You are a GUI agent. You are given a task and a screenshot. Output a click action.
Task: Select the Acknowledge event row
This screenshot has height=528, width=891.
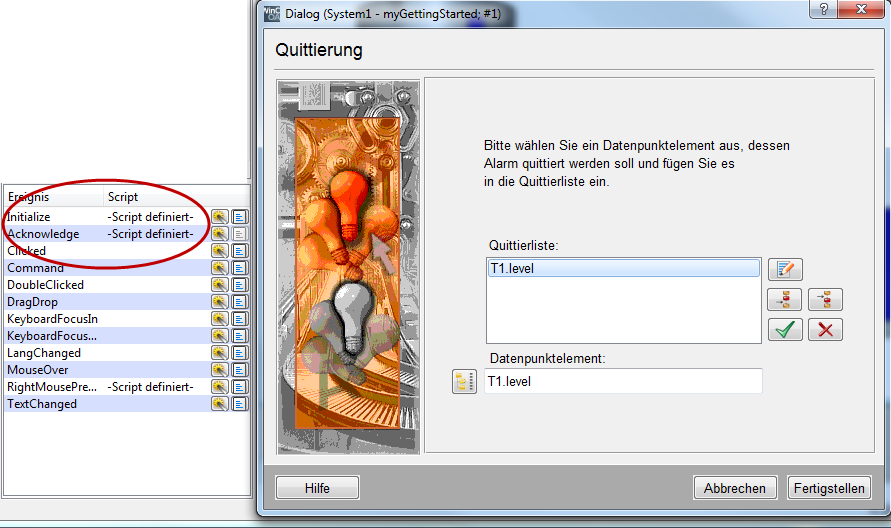(127, 234)
